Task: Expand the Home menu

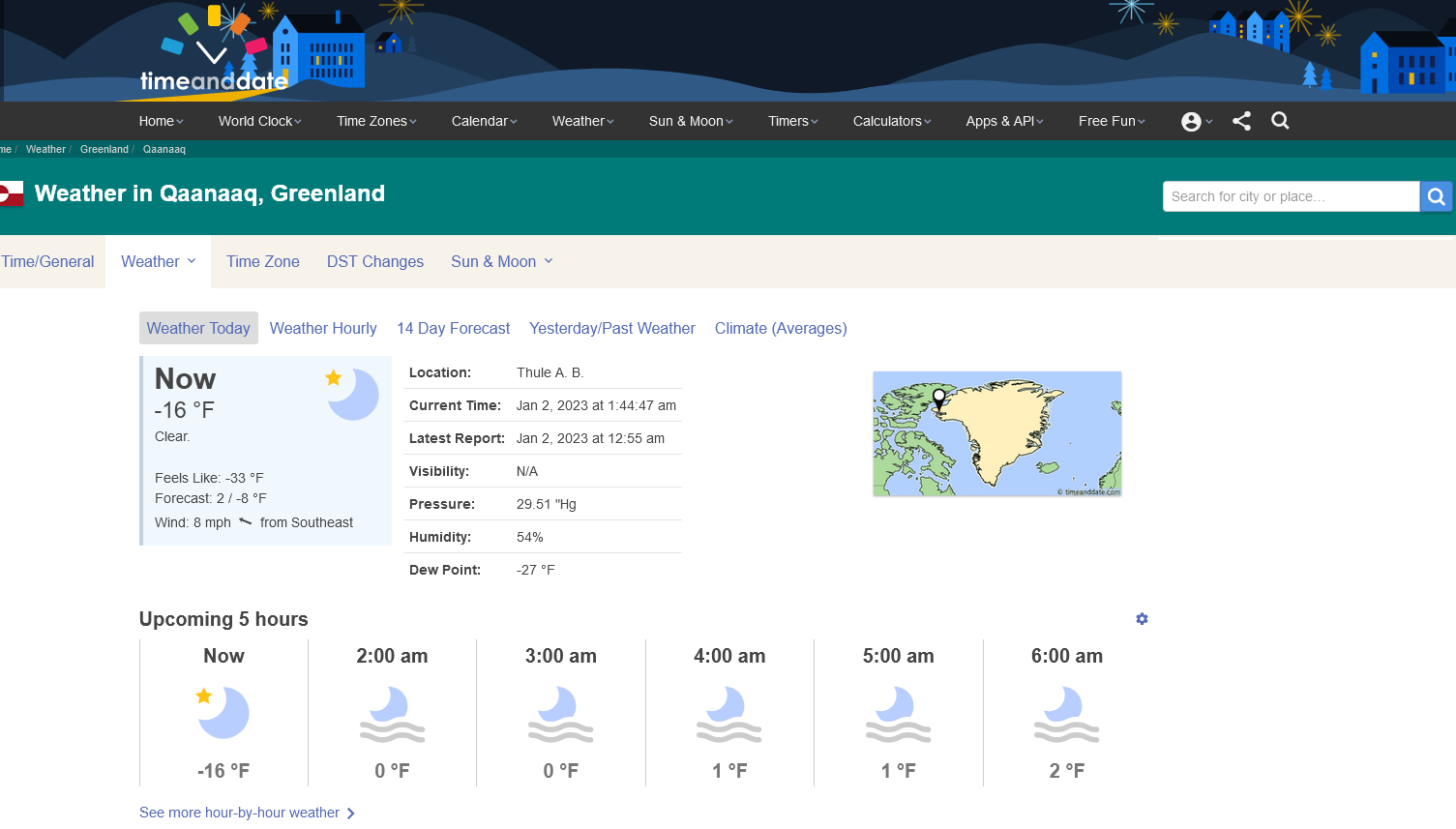Action: (x=161, y=121)
